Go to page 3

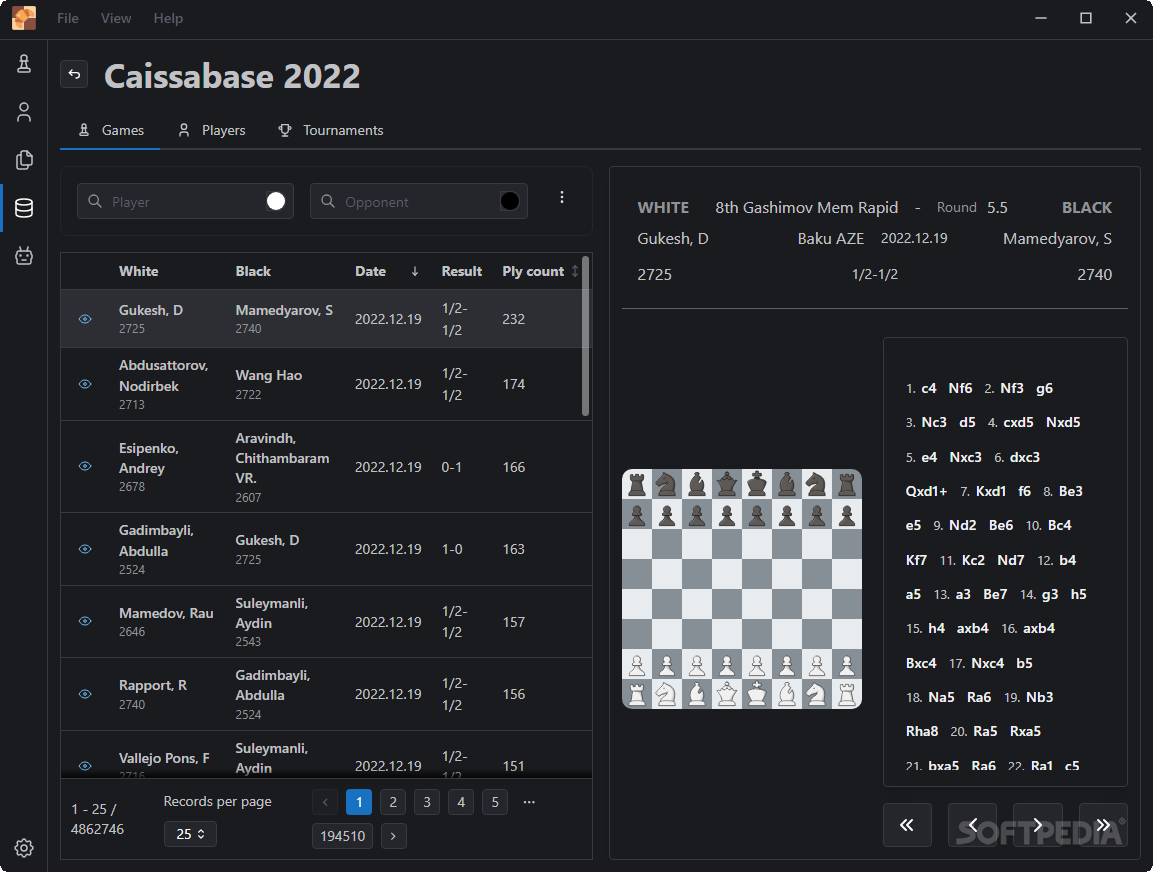[427, 802]
